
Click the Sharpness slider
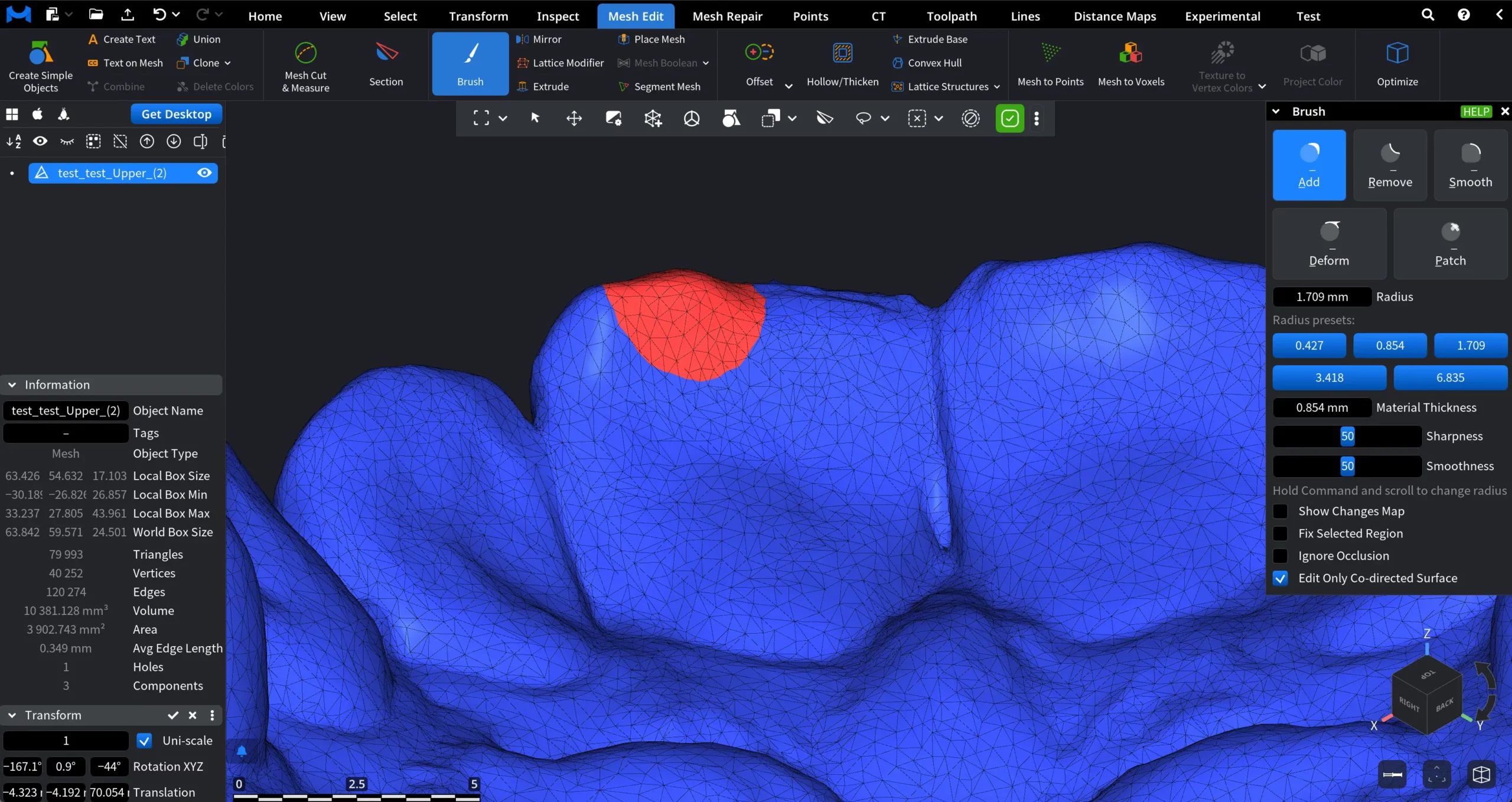point(1347,436)
